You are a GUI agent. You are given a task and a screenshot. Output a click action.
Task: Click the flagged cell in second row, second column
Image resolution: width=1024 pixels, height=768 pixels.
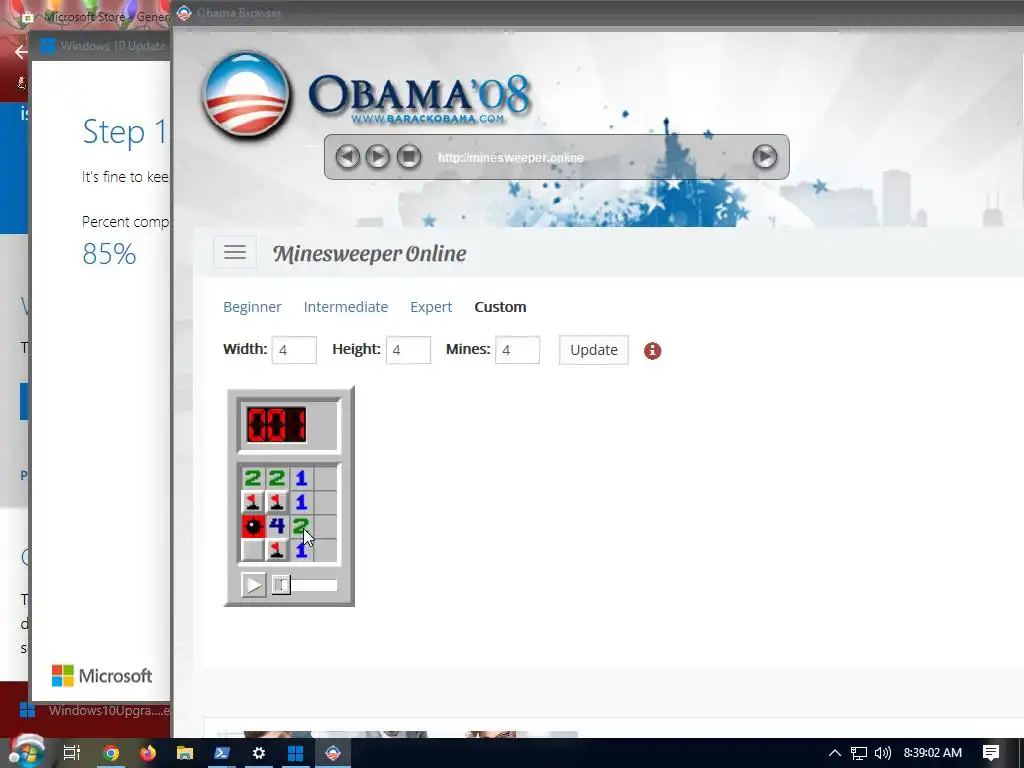[x=277, y=502]
